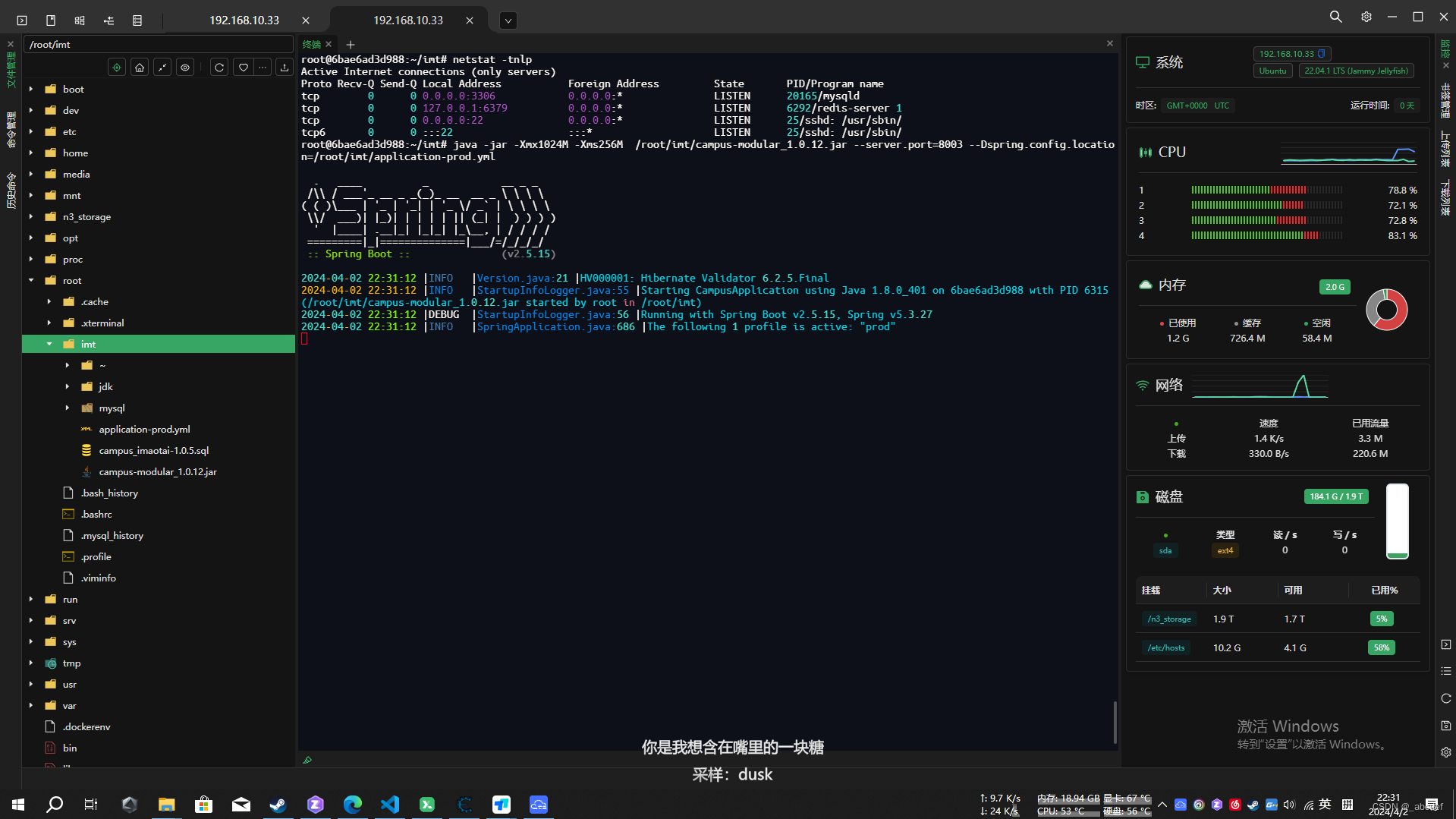Expand the boot folder
1456x819 pixels.
(31, 89)
